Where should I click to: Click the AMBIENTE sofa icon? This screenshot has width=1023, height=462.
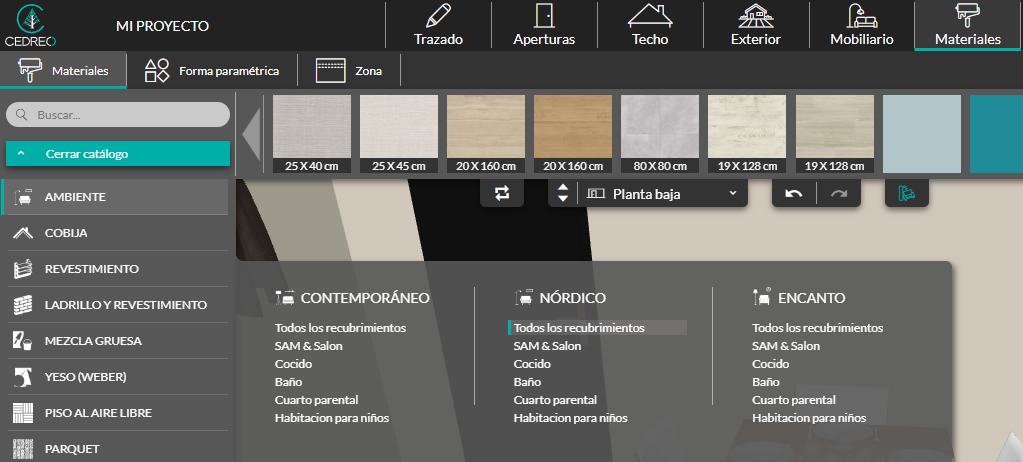tap(23, 196)
